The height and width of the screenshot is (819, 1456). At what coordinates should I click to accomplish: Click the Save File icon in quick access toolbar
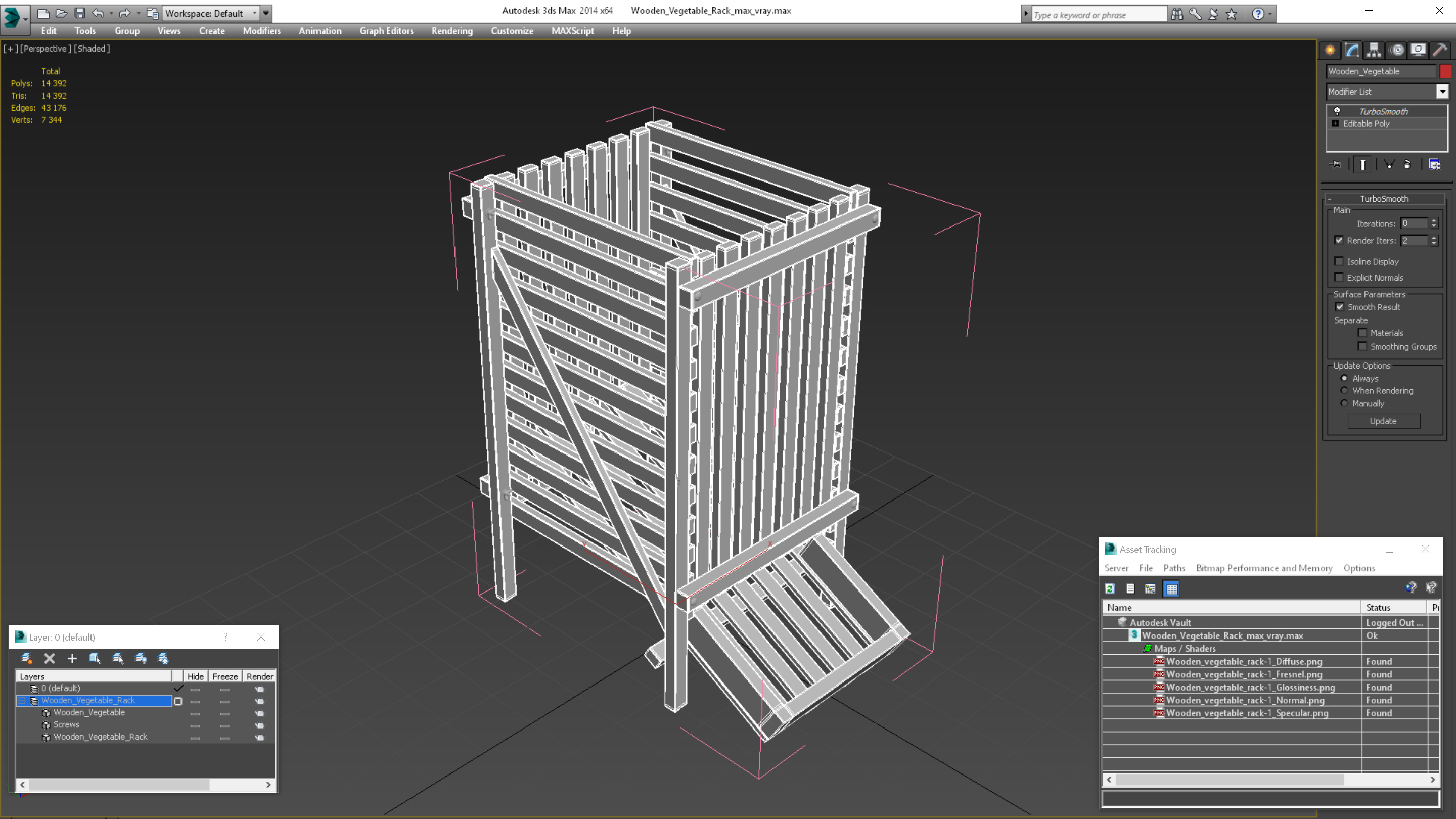pos(79,13)
